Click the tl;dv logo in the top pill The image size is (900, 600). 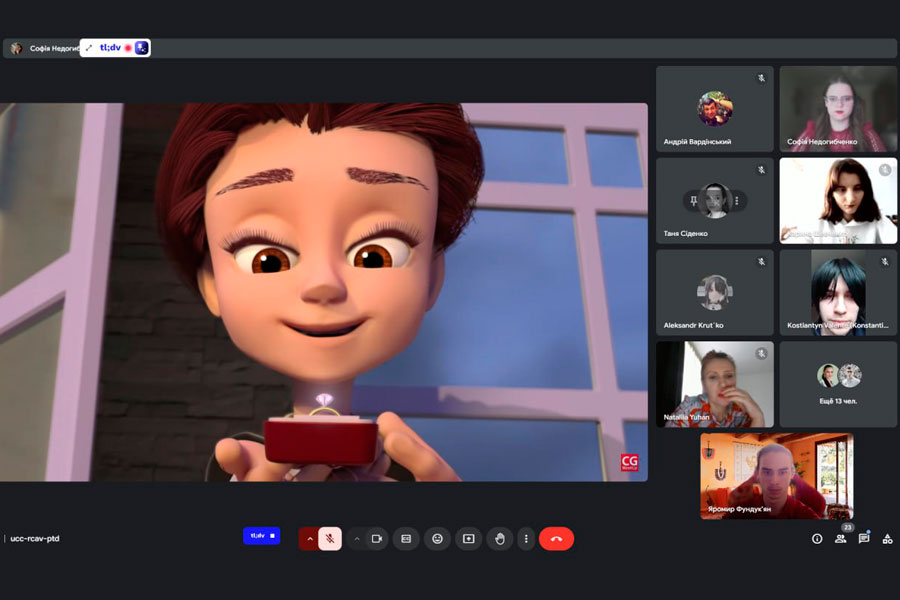click(x=110, y=48)
